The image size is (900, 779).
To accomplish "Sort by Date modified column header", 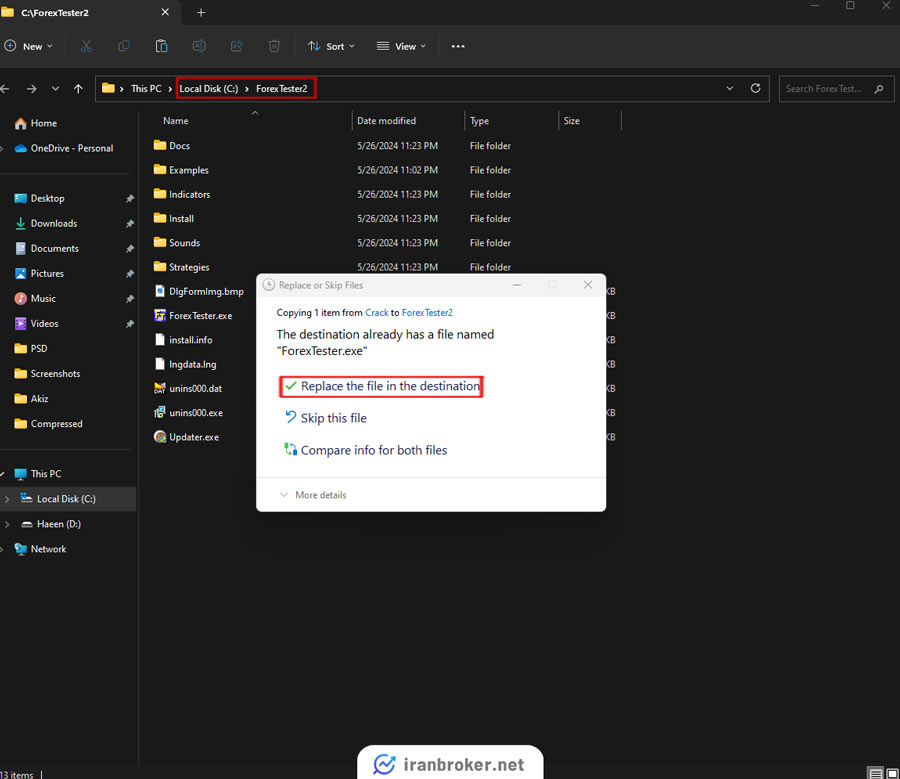I will (386, 121).
